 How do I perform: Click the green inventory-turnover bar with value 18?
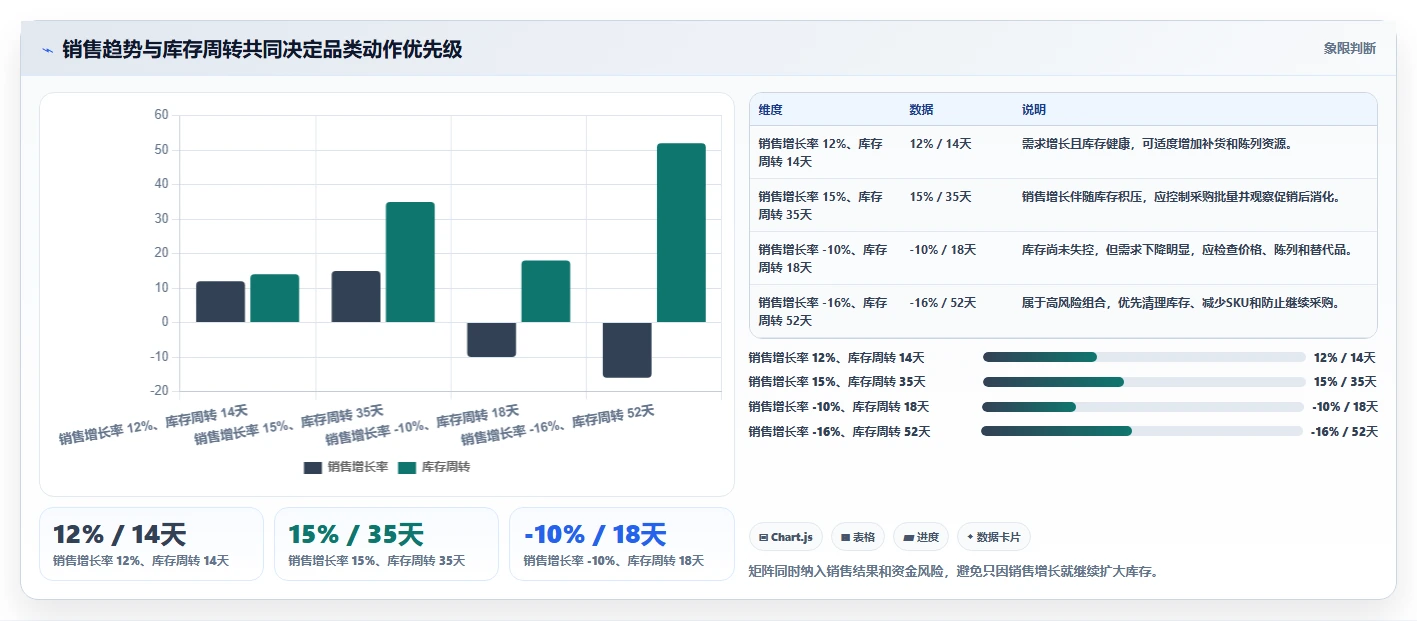pos(546,292)
